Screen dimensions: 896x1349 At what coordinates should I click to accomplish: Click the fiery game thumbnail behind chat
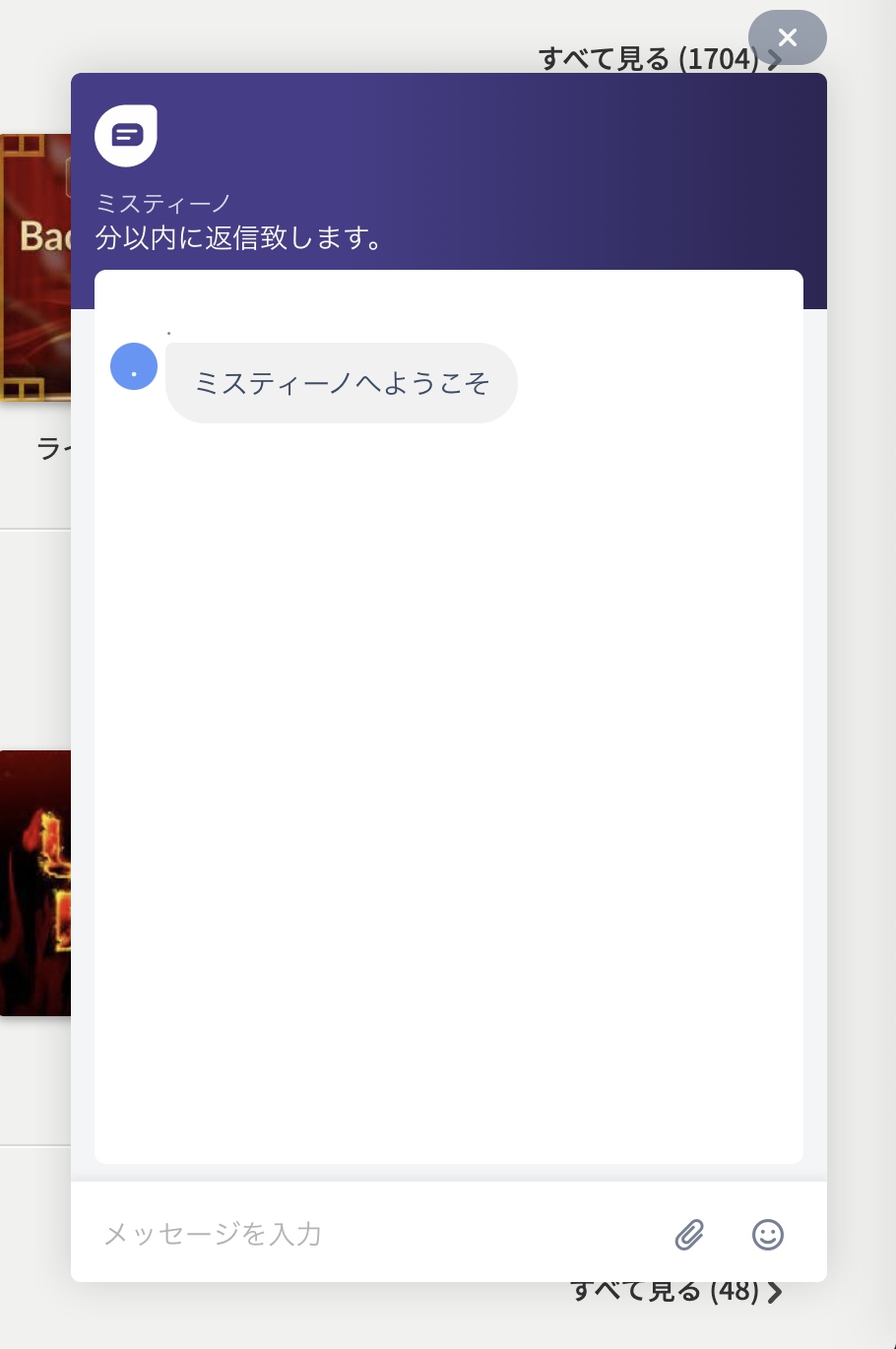click(x=35, y=883)
